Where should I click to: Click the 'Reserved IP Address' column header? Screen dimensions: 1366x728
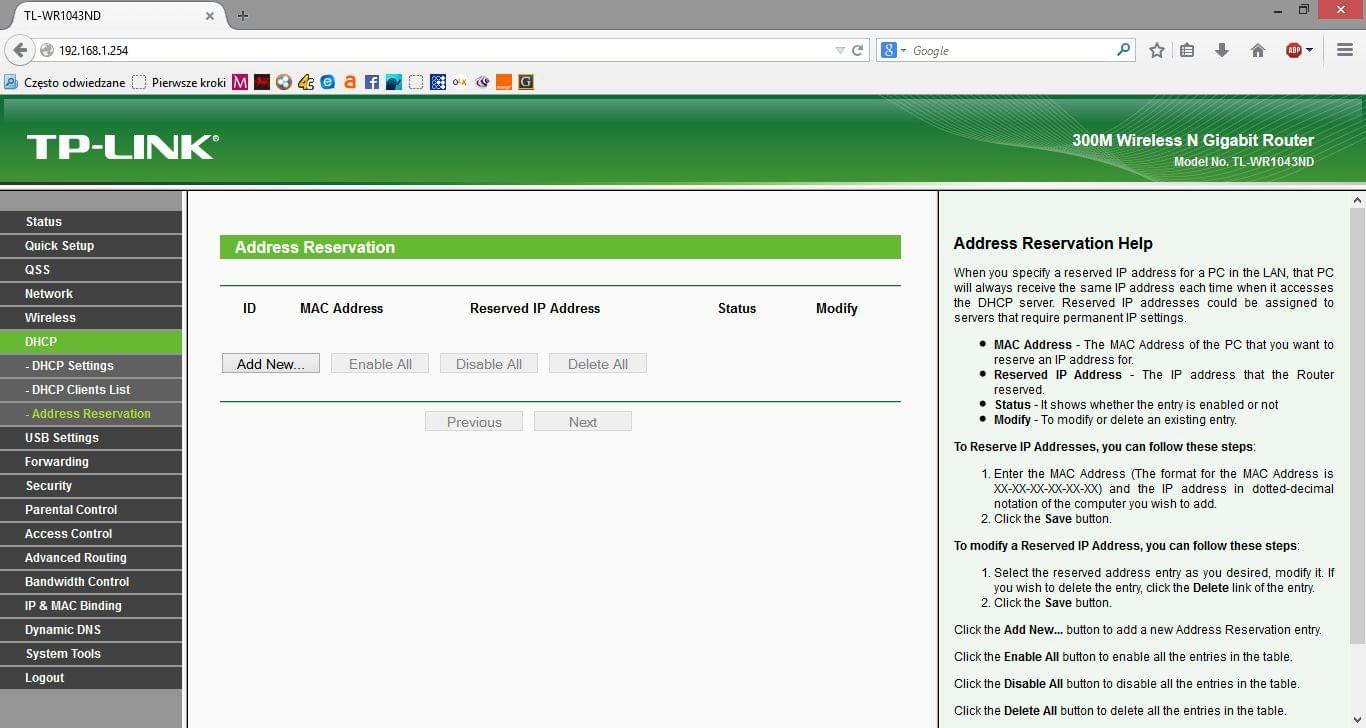(x=535, y=309)
